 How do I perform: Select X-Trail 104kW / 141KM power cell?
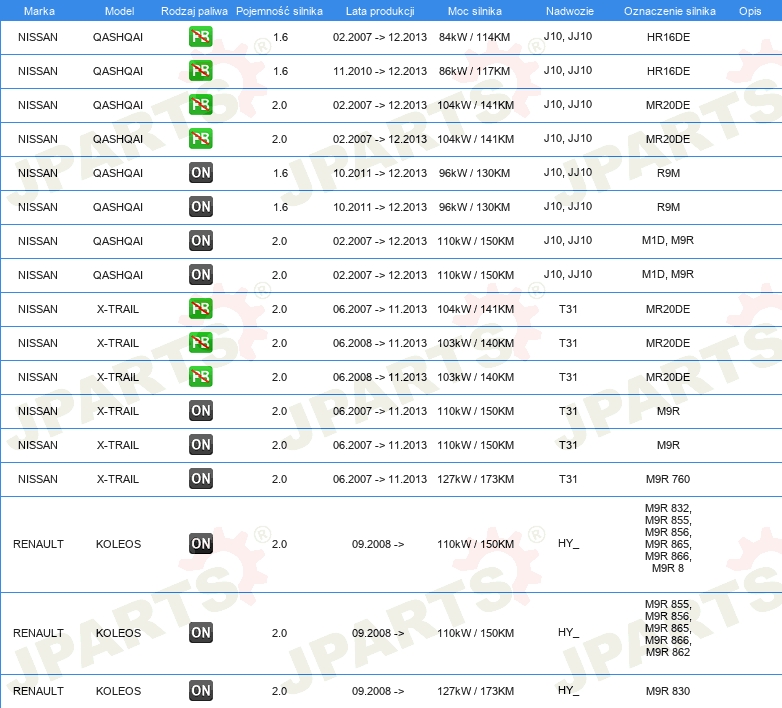475,309
